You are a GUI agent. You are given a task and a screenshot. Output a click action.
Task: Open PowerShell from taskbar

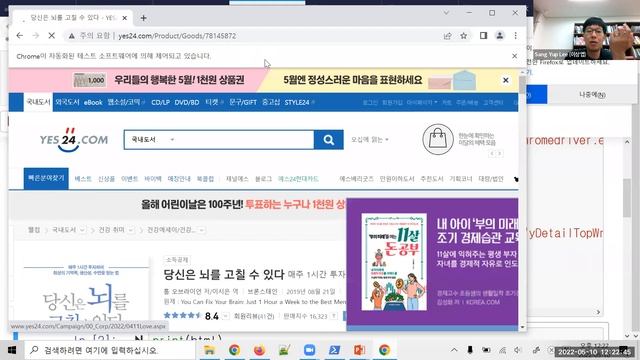point(334,350)
